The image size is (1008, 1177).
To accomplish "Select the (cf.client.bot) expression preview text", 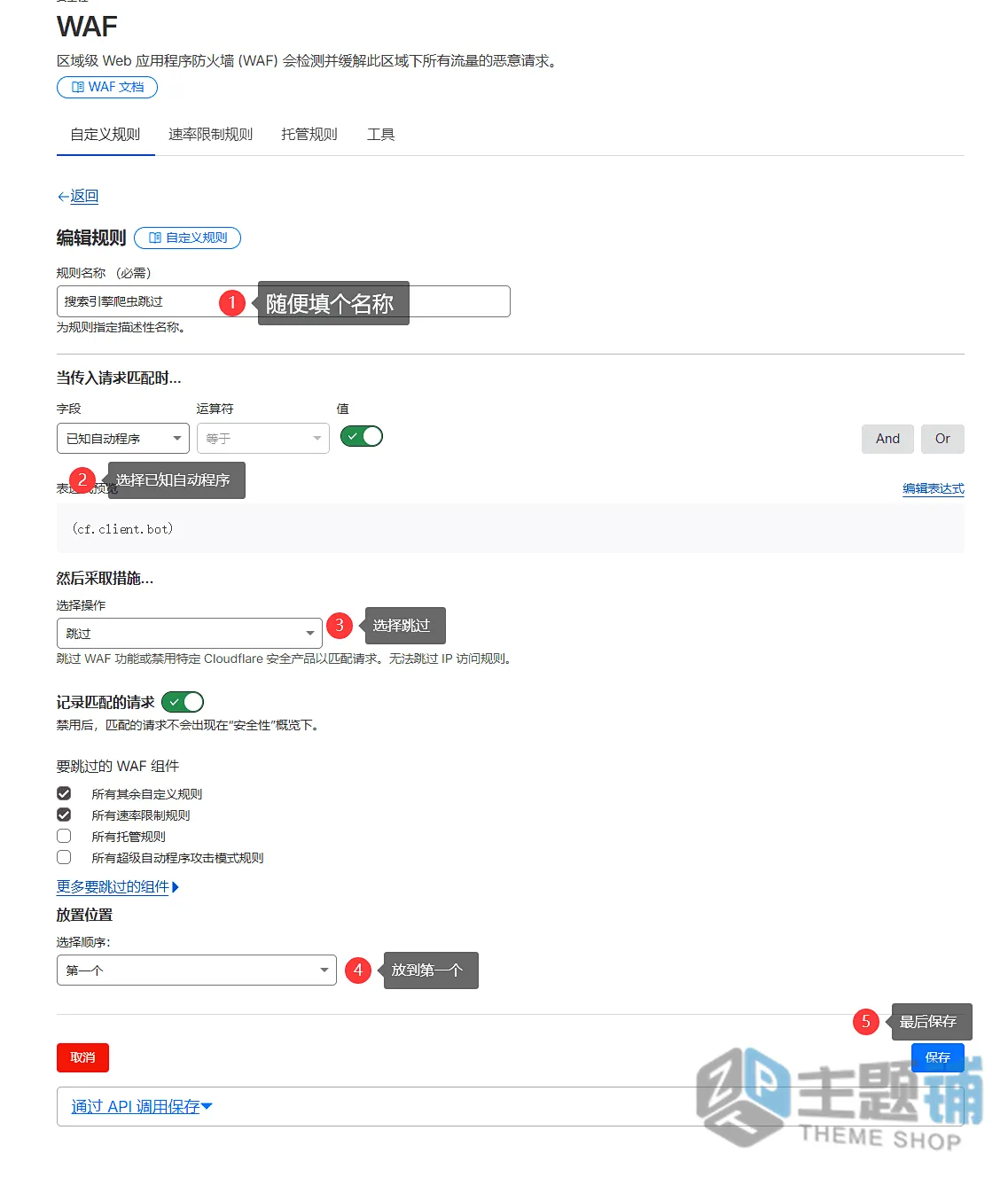I will (122, 529).
